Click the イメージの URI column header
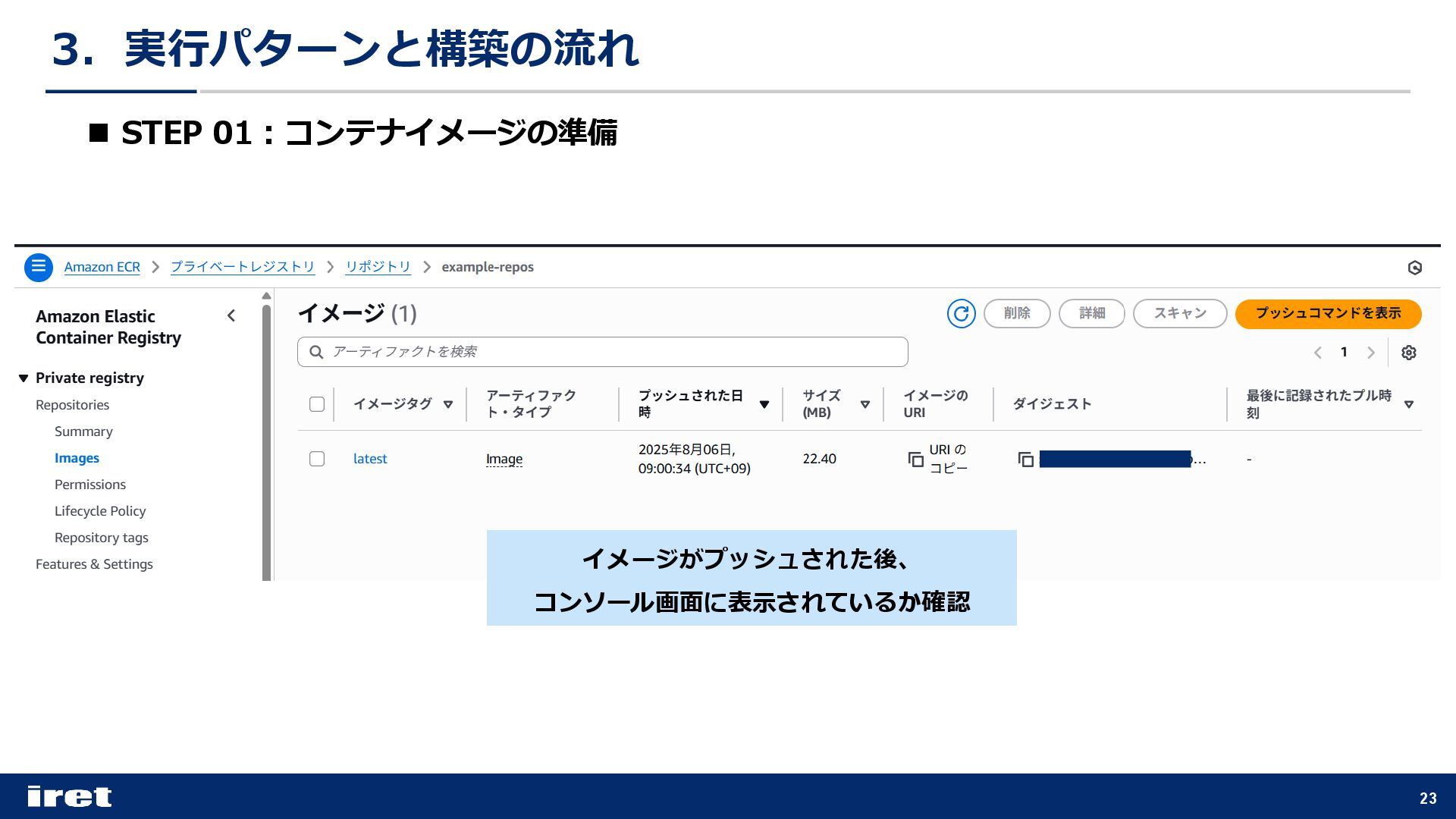 pos(936,404)
